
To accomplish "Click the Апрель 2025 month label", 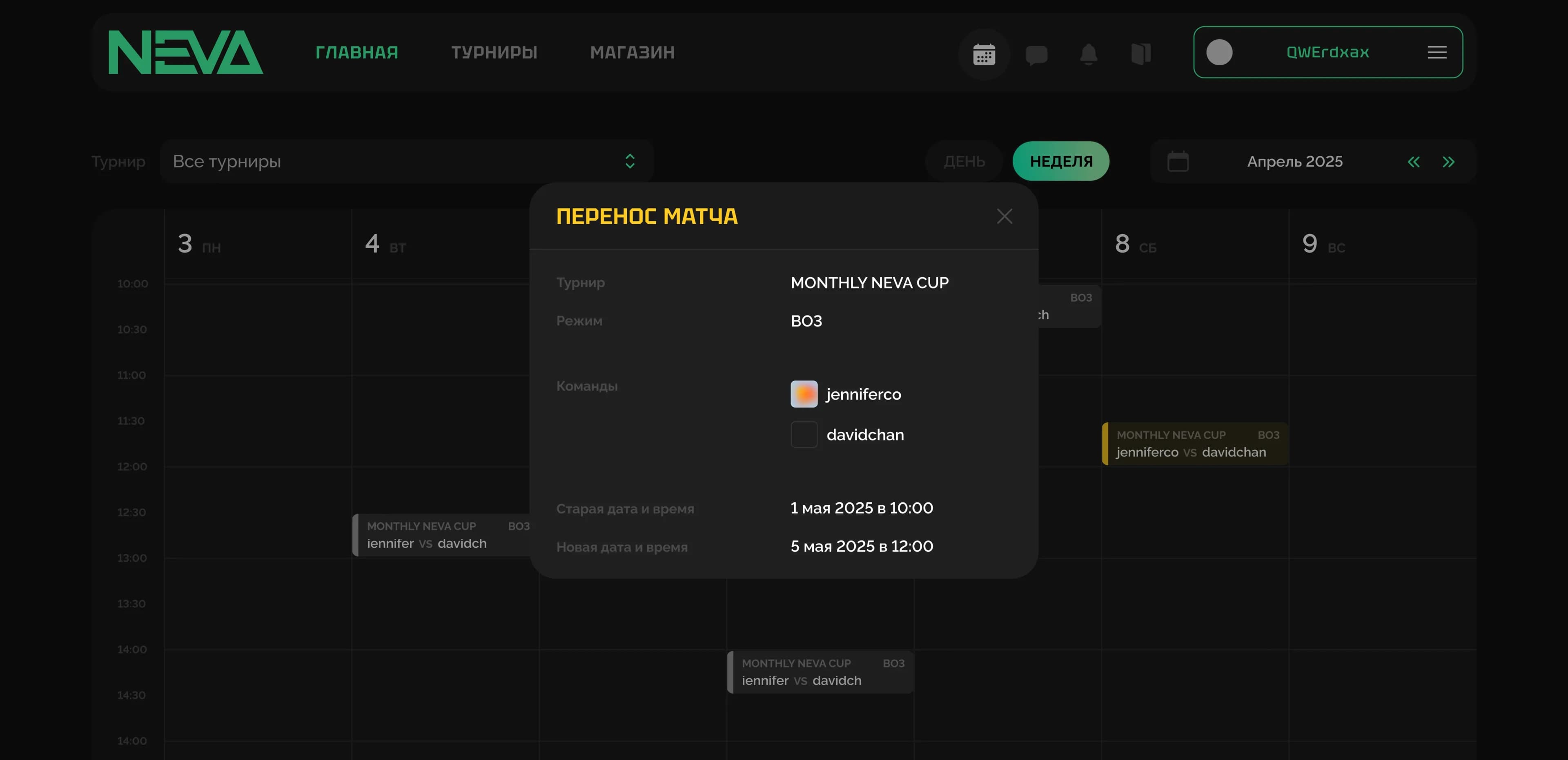I will pos(1295,161).
